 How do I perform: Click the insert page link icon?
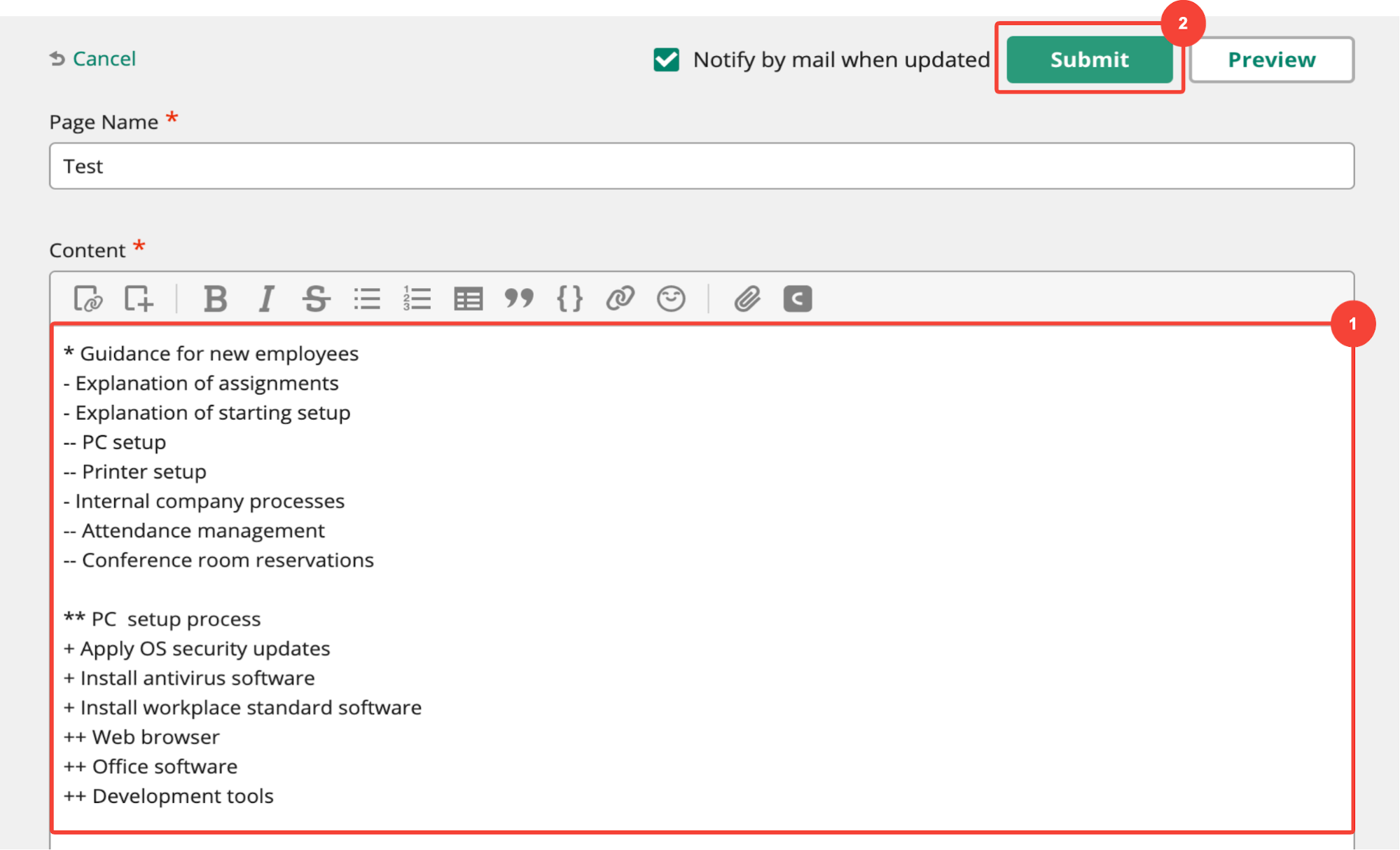[x=88, y=299]
